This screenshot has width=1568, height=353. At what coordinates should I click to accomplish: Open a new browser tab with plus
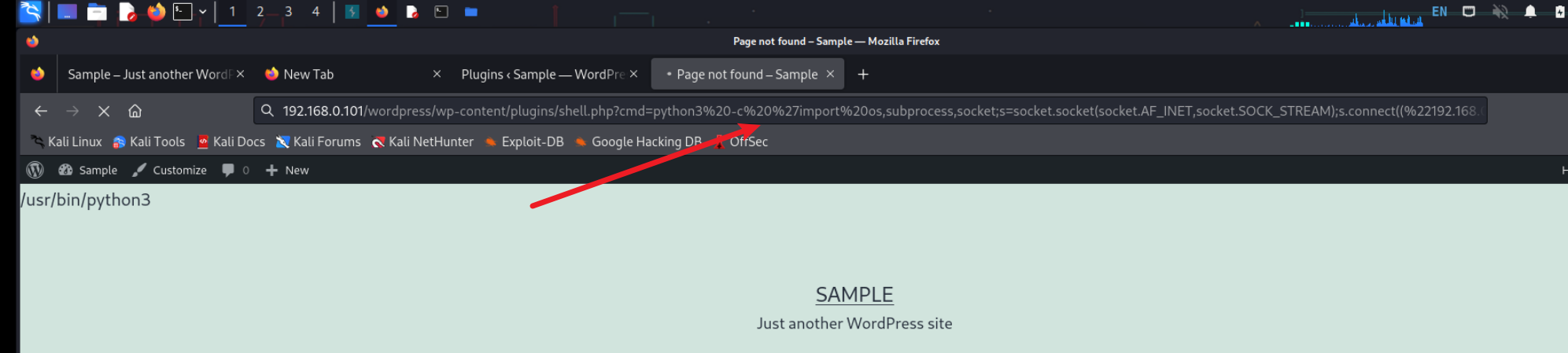tap(863, 74)
